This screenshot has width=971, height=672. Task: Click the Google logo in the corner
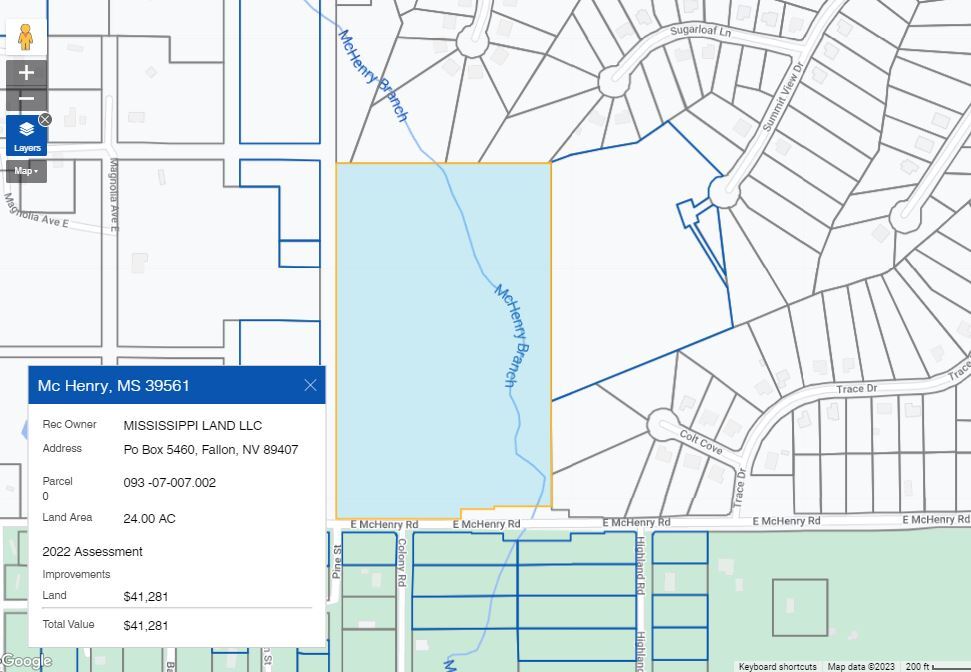[x=27, y=661]
